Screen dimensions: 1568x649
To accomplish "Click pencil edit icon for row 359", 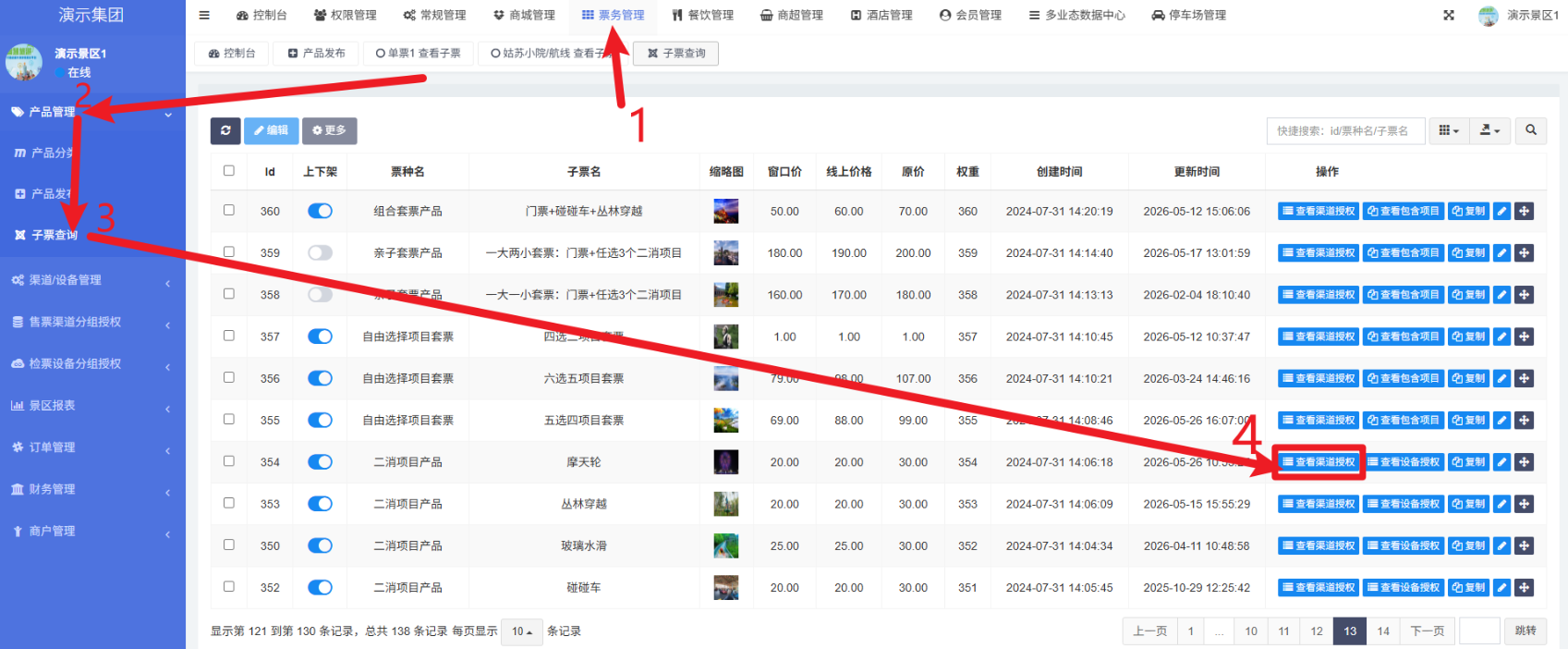I will (x=1501, y=252).
